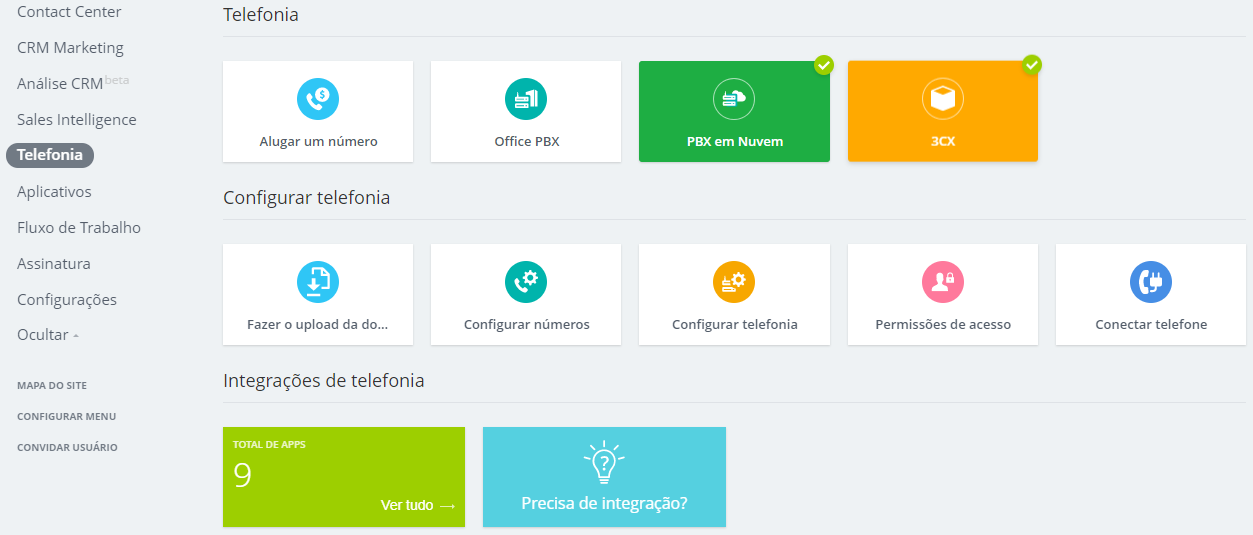Image resolution: width=1253 pixels, height=535 pixels.
Task: Click CONFIGURAR MENU link
Action: 66,416
